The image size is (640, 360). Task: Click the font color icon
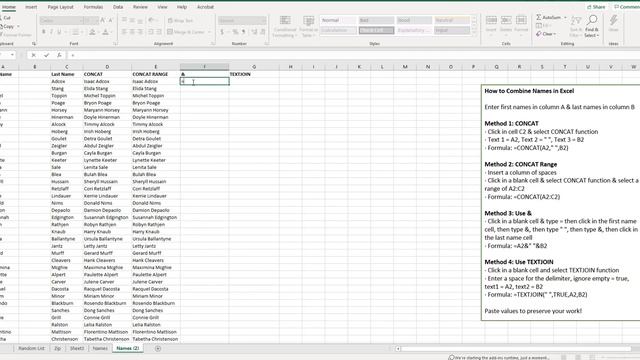[105, 32]
